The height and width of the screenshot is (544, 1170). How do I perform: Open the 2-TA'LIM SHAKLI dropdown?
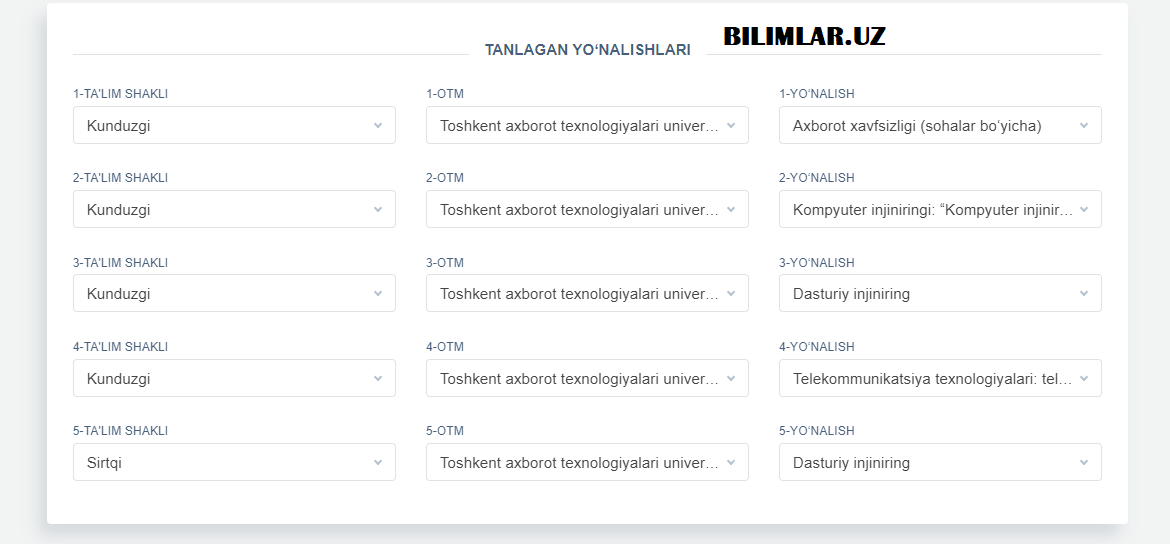[234, 210]
